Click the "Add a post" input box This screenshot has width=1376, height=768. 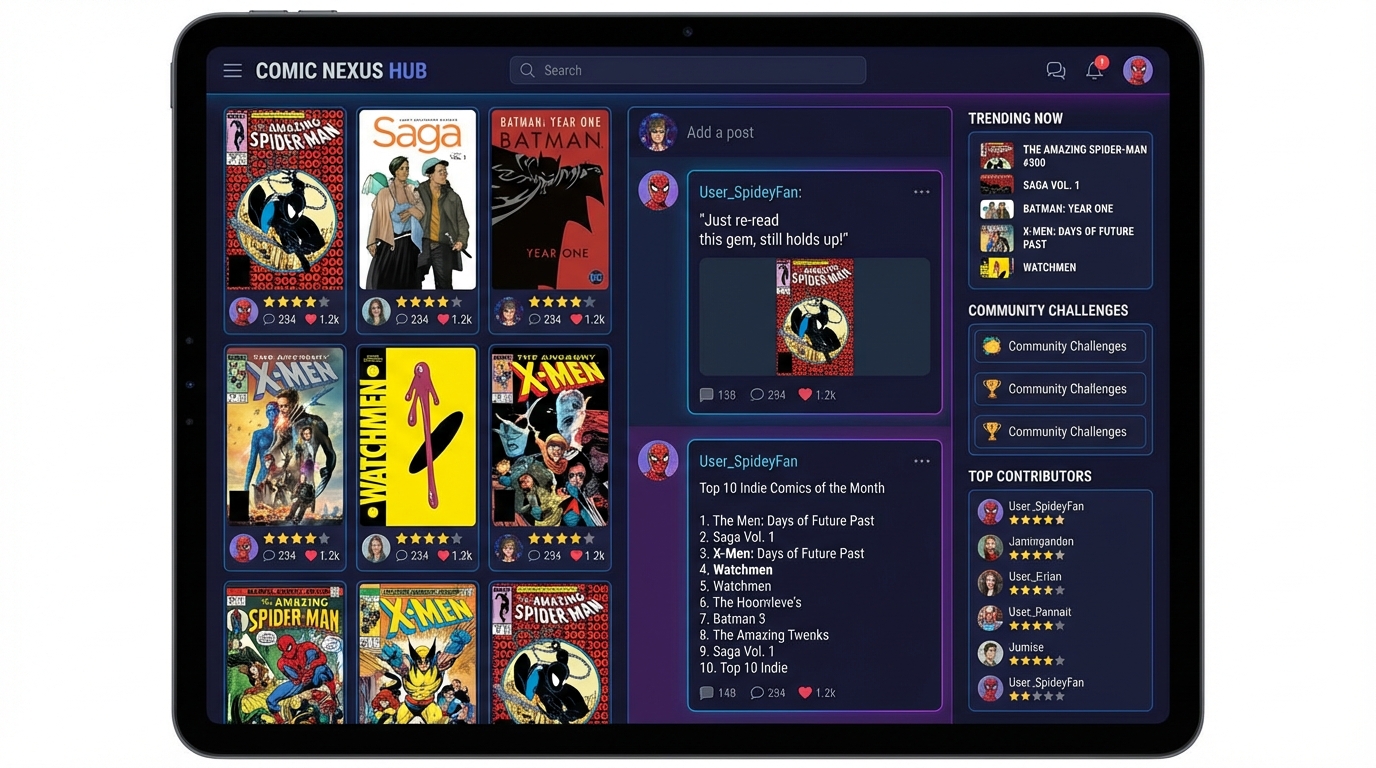tap(810, 133)
